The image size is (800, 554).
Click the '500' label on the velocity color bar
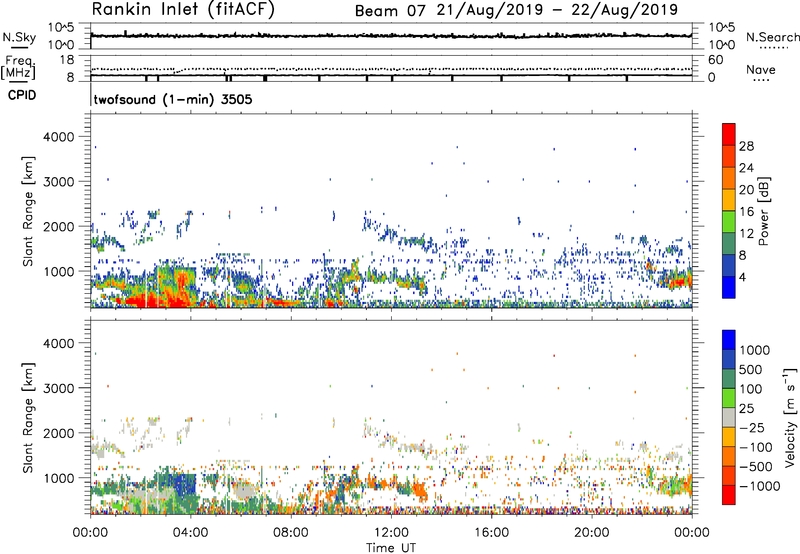pos(753,369)
